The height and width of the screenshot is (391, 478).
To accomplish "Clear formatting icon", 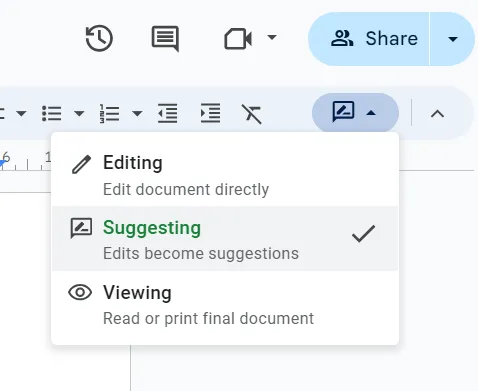I will 252,114.
